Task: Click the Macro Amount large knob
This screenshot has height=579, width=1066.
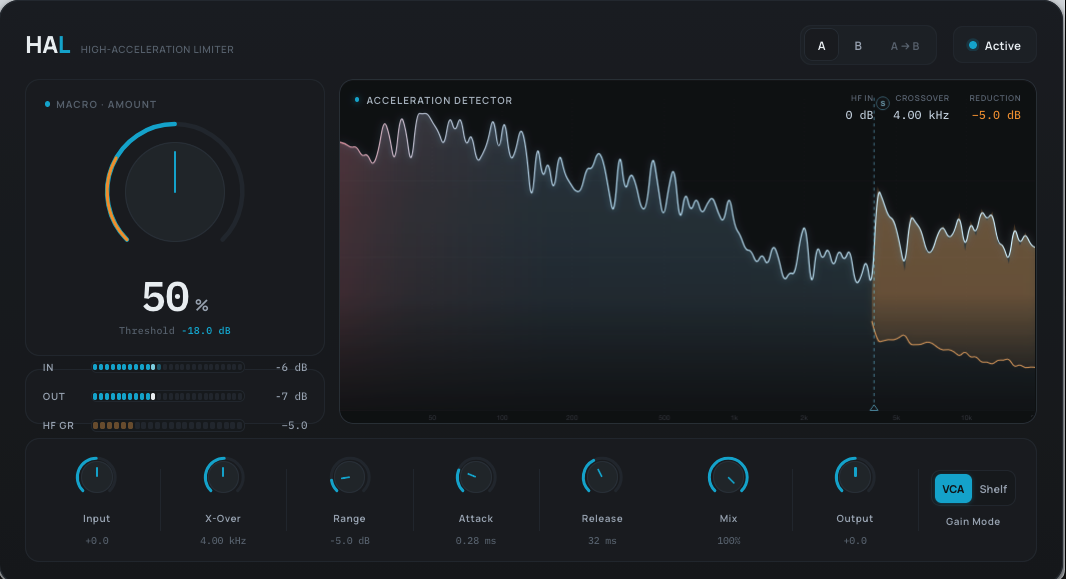Action: (175, 192)
